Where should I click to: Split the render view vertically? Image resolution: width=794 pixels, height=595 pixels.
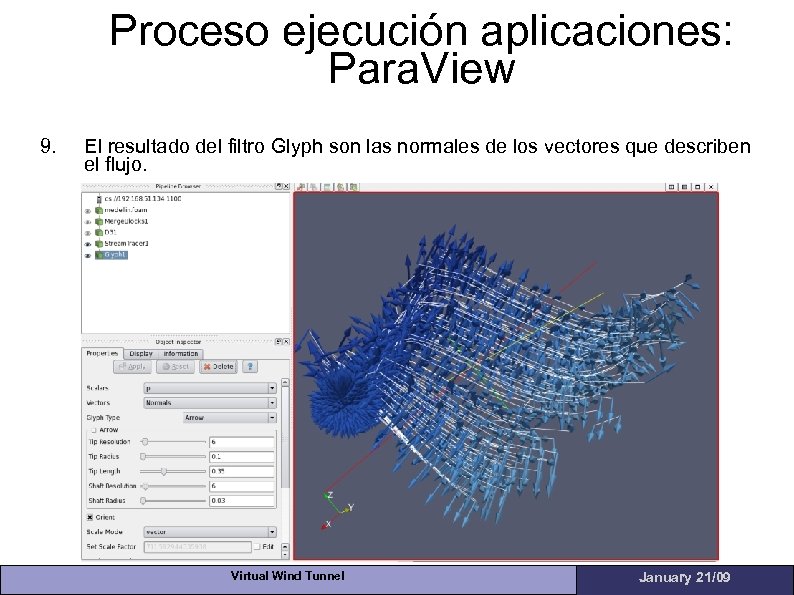685,187
